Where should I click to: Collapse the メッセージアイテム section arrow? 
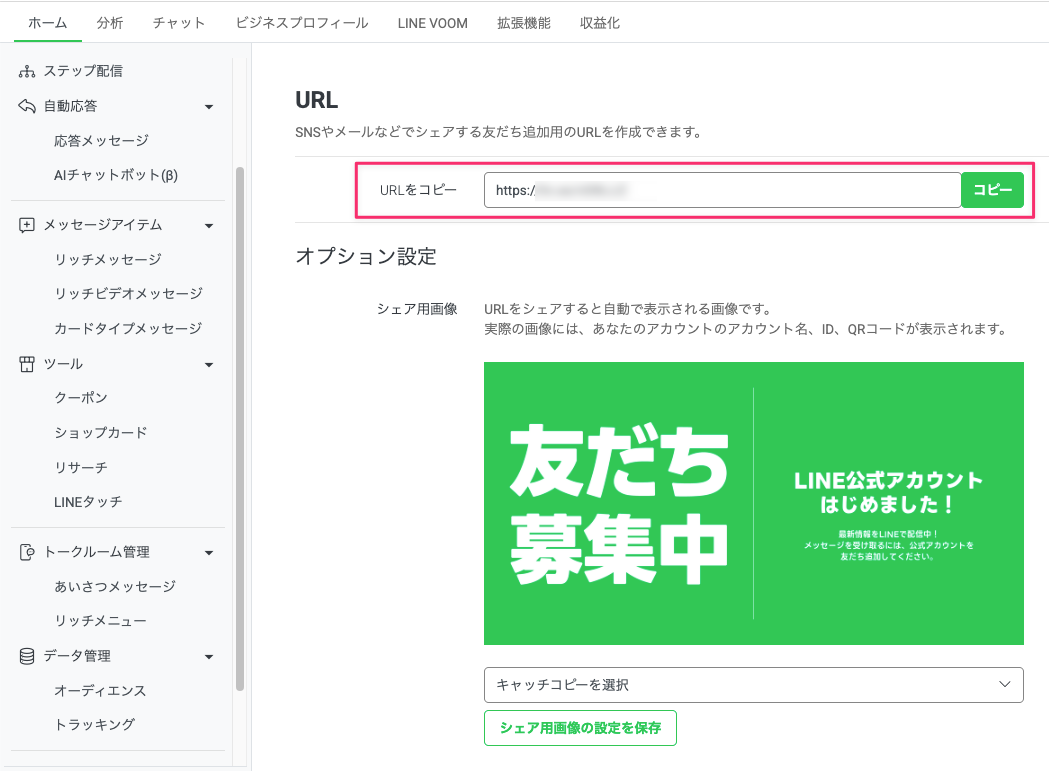point(209,226)
